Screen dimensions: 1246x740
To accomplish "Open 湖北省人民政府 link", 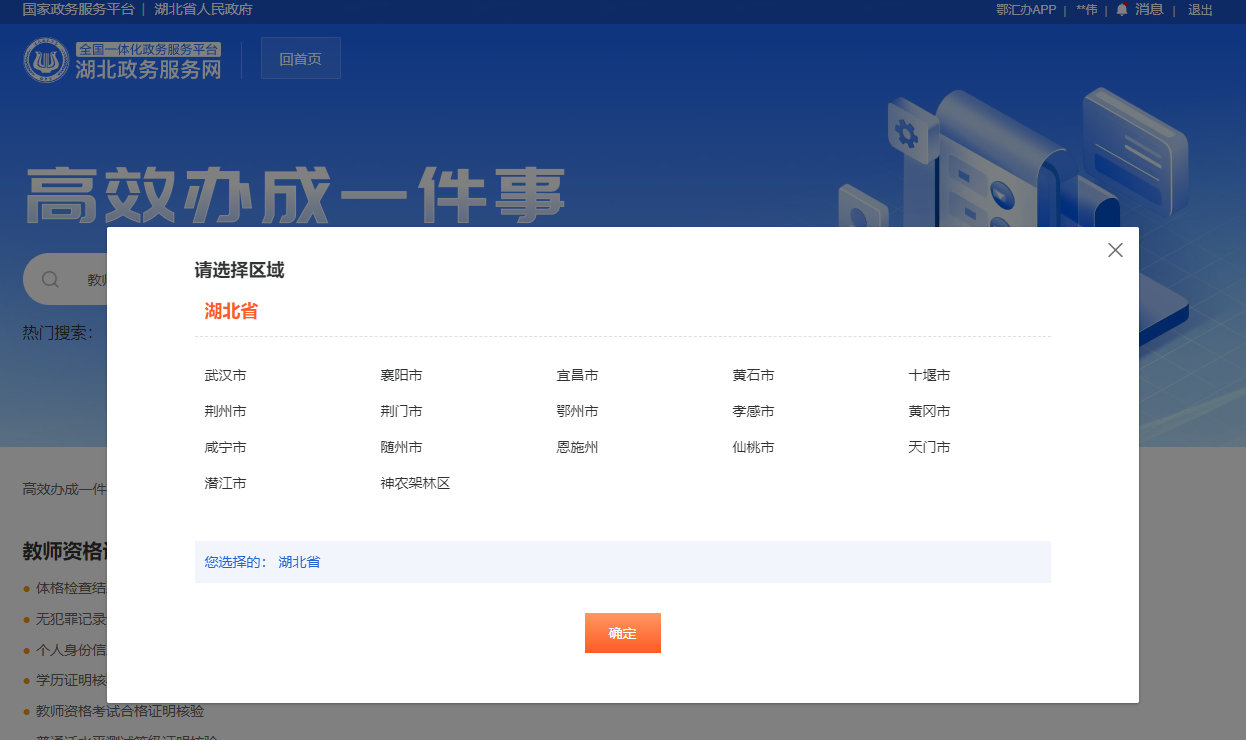I will click(203, 10).
